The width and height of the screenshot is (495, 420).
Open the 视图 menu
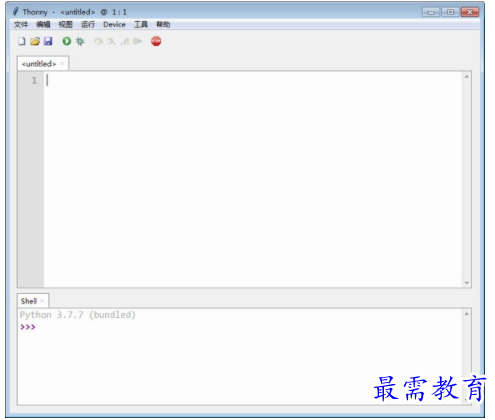(65, 24)
